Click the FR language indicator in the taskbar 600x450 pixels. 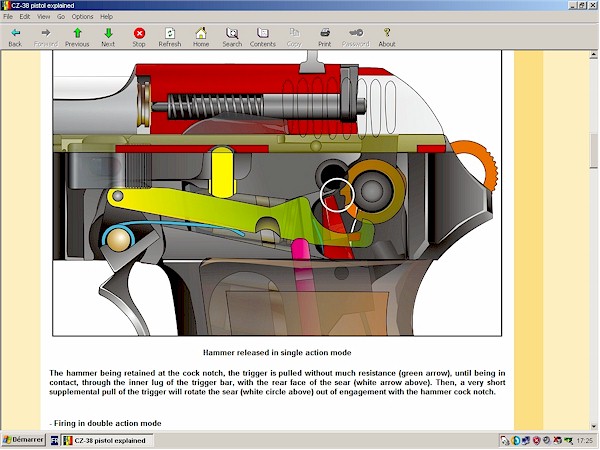(x=54, y=440)
